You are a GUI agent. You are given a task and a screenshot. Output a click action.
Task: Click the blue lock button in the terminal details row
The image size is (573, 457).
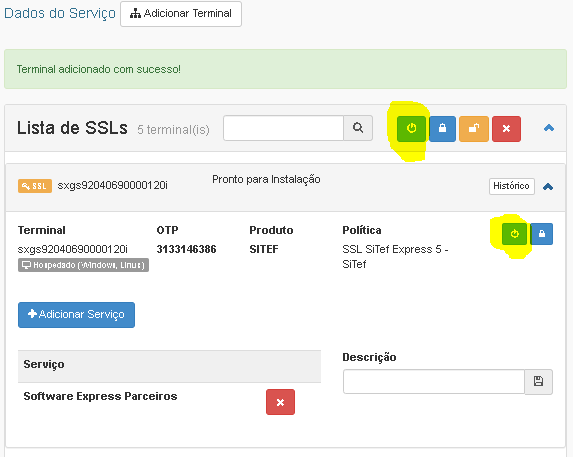[542, 234]
